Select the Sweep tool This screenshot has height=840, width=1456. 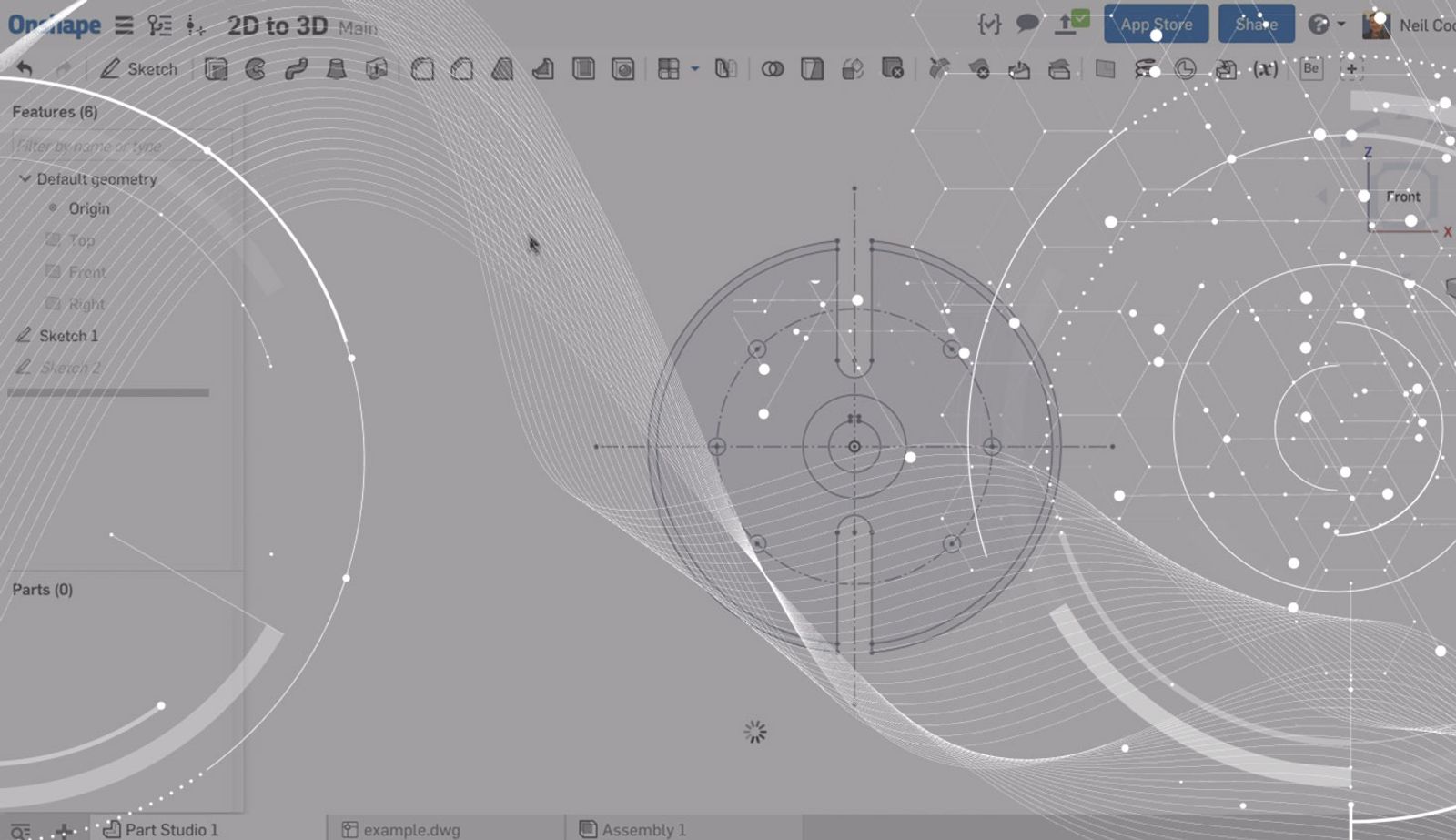coord(296,69)
